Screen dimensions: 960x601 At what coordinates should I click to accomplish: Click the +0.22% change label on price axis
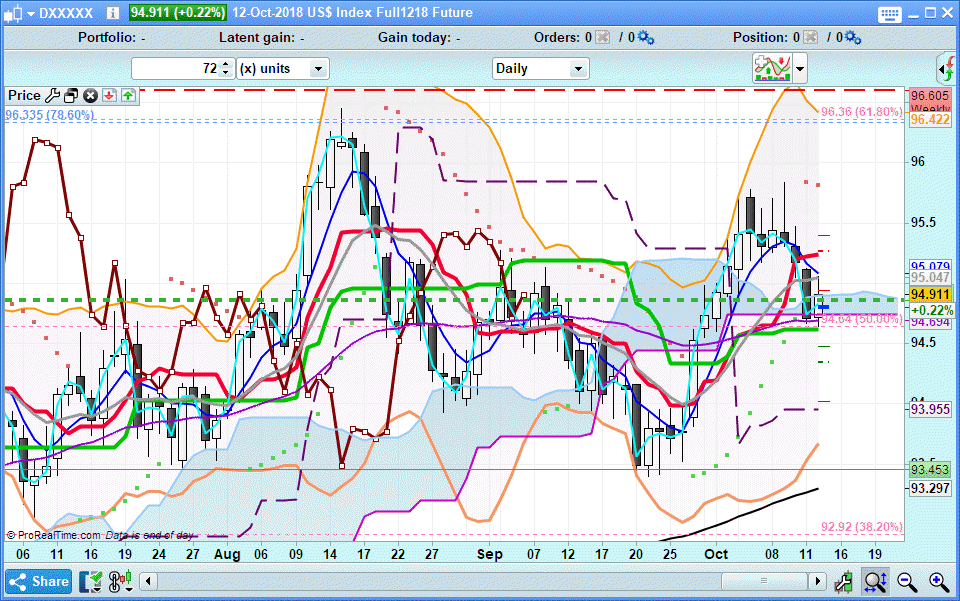coord(932,310)
